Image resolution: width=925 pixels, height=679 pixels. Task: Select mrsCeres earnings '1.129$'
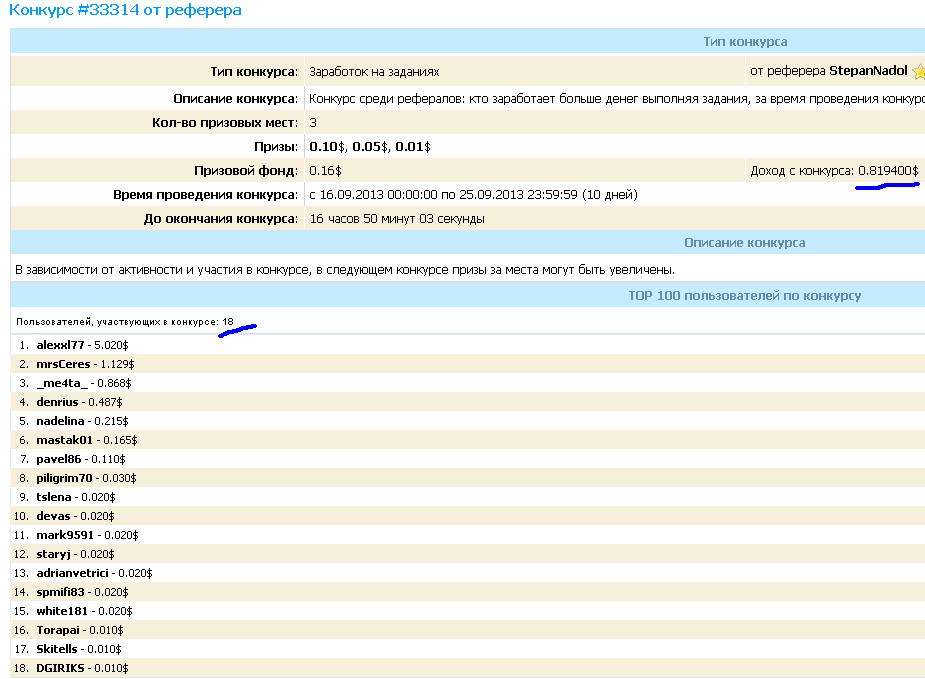(x=117, y=364)
